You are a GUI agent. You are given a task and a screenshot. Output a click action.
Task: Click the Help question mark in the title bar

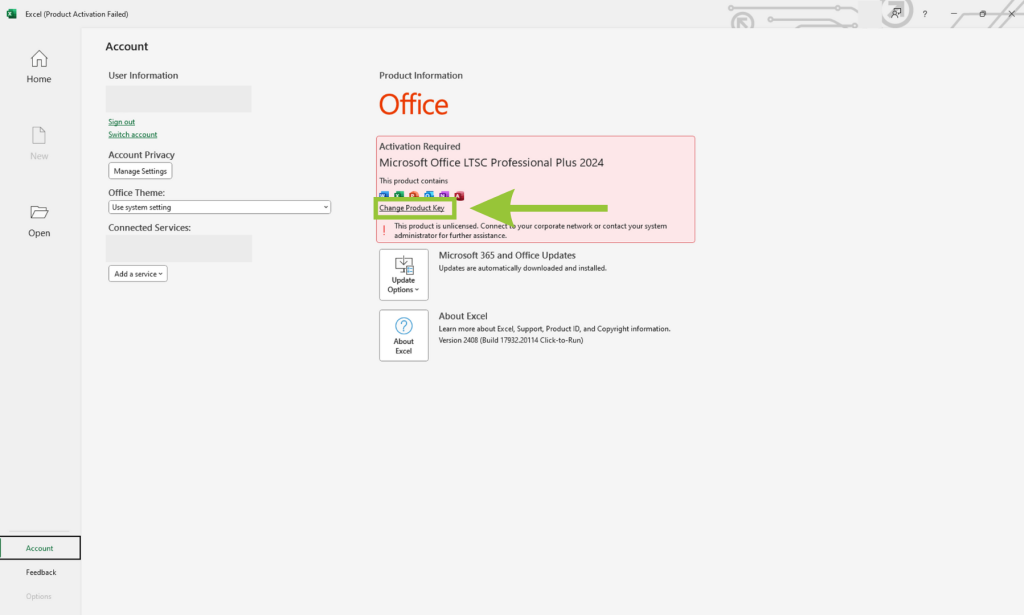(x=924, y=14)
